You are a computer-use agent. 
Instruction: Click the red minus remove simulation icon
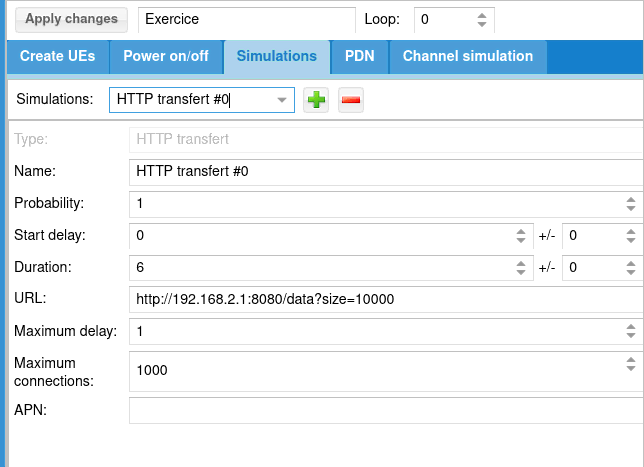point(350,100)
